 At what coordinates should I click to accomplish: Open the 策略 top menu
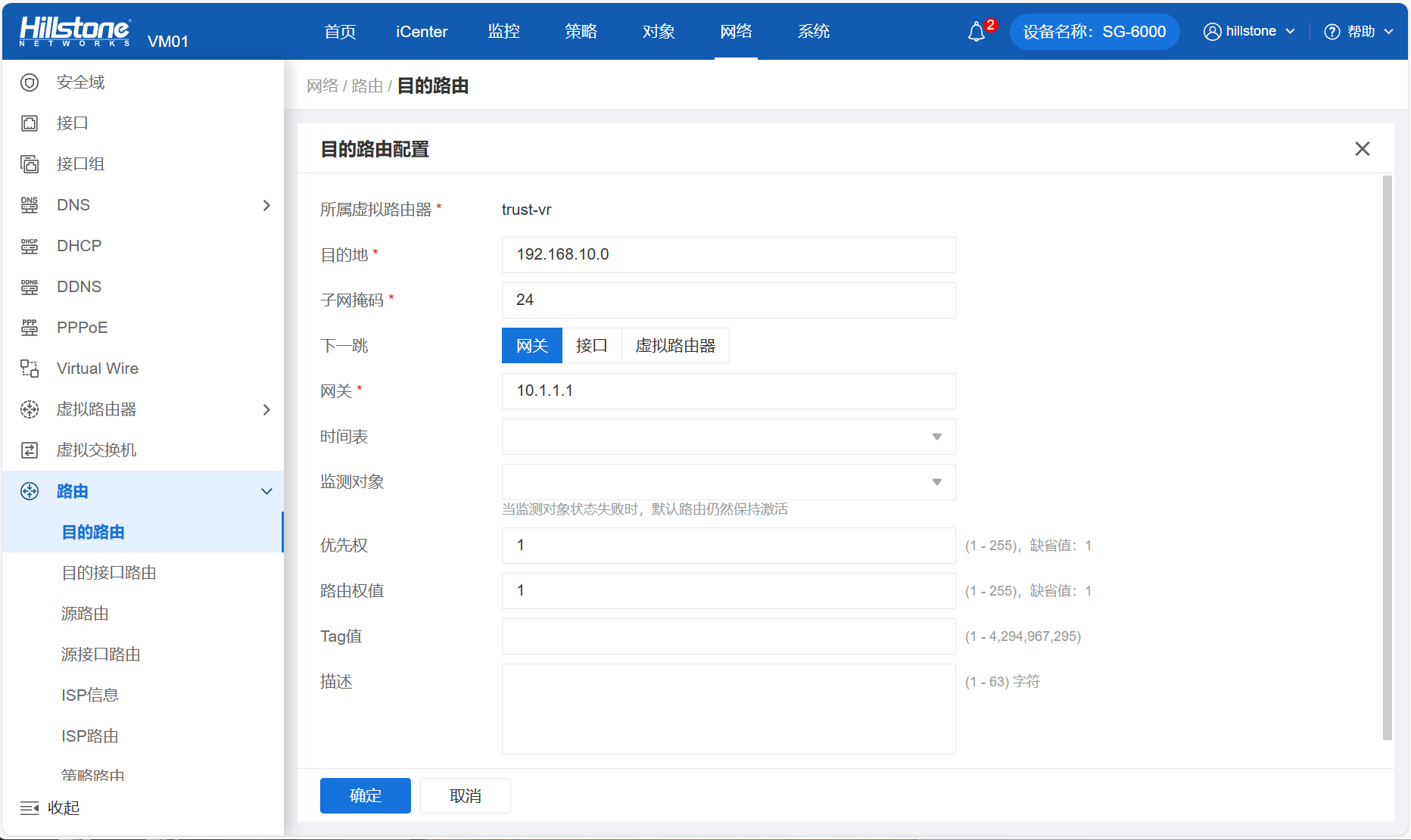(x=581, y=32)
